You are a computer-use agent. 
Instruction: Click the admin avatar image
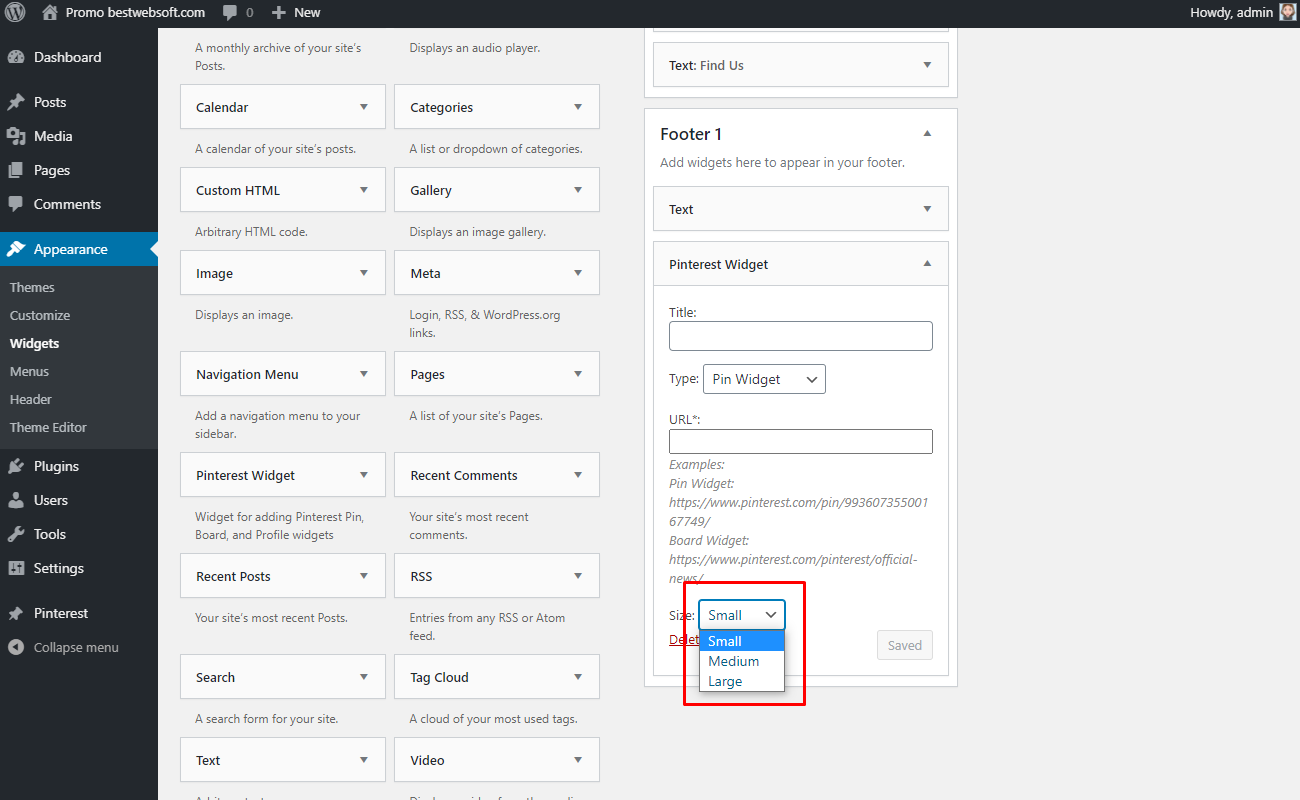point(1288,13)
